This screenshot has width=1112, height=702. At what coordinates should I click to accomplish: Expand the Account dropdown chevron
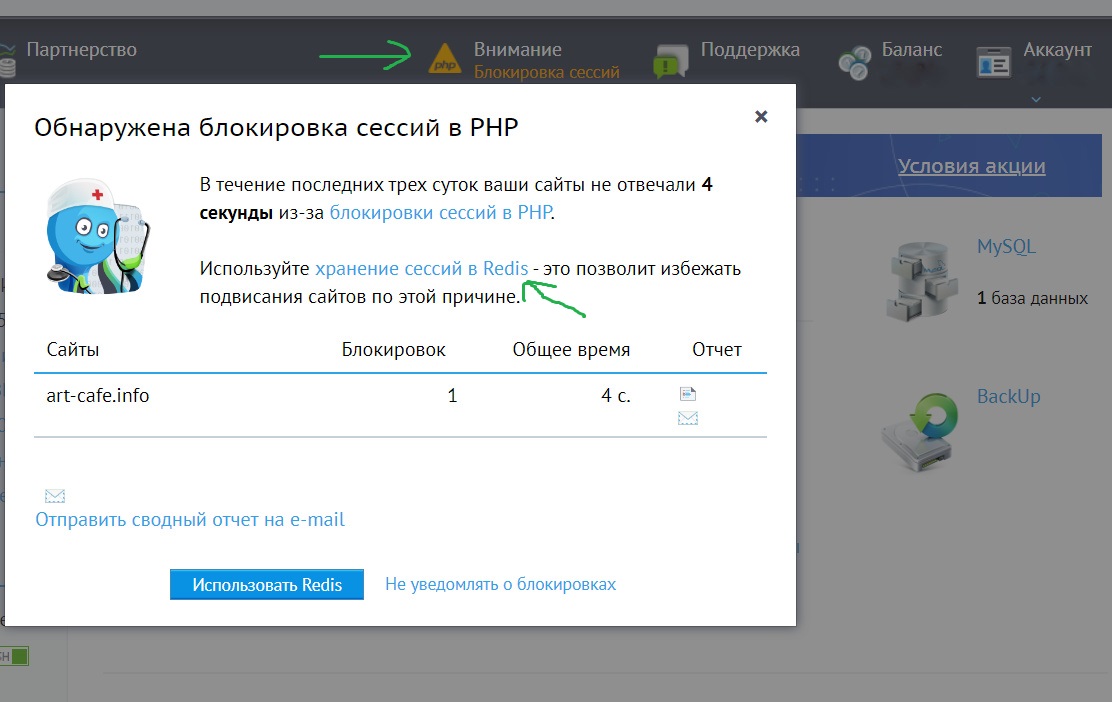[x=1036, y=99]
